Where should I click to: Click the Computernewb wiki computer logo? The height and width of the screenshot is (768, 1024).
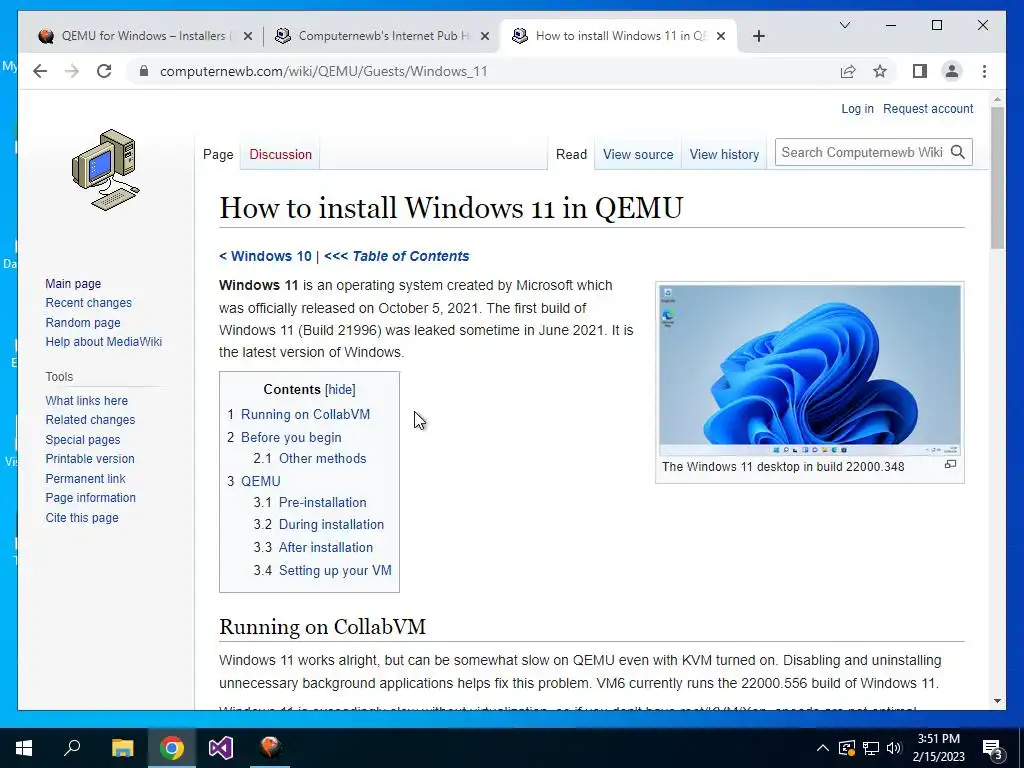coord(105,170)
